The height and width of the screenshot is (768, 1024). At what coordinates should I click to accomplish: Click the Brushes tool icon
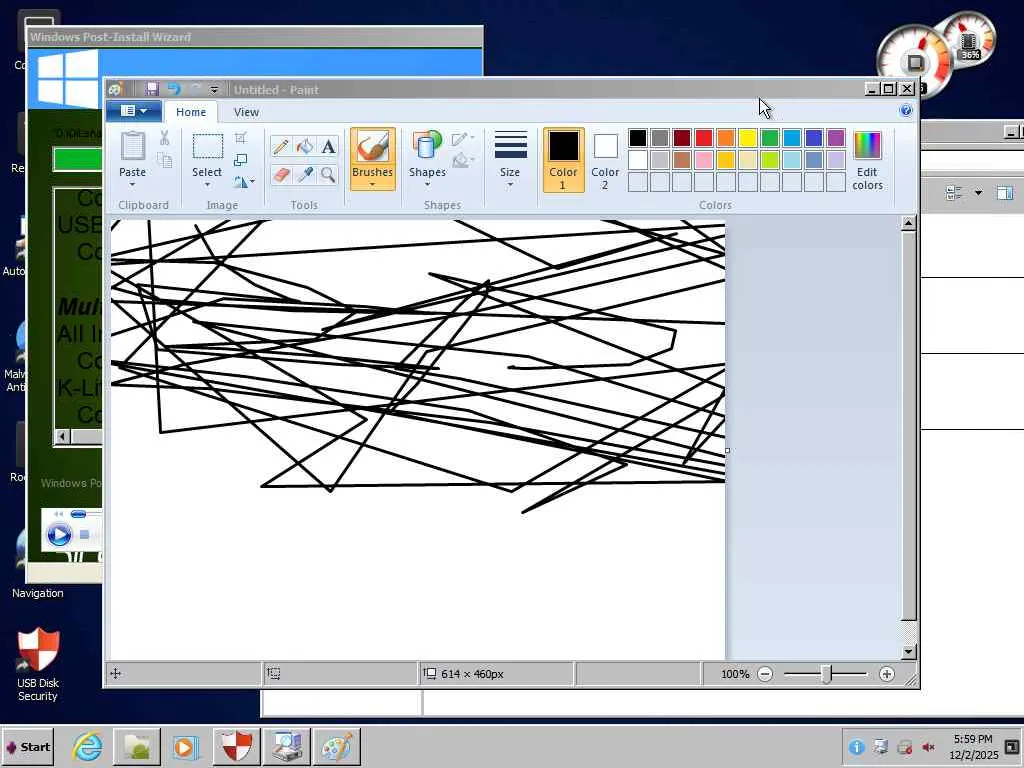(372, 146)
